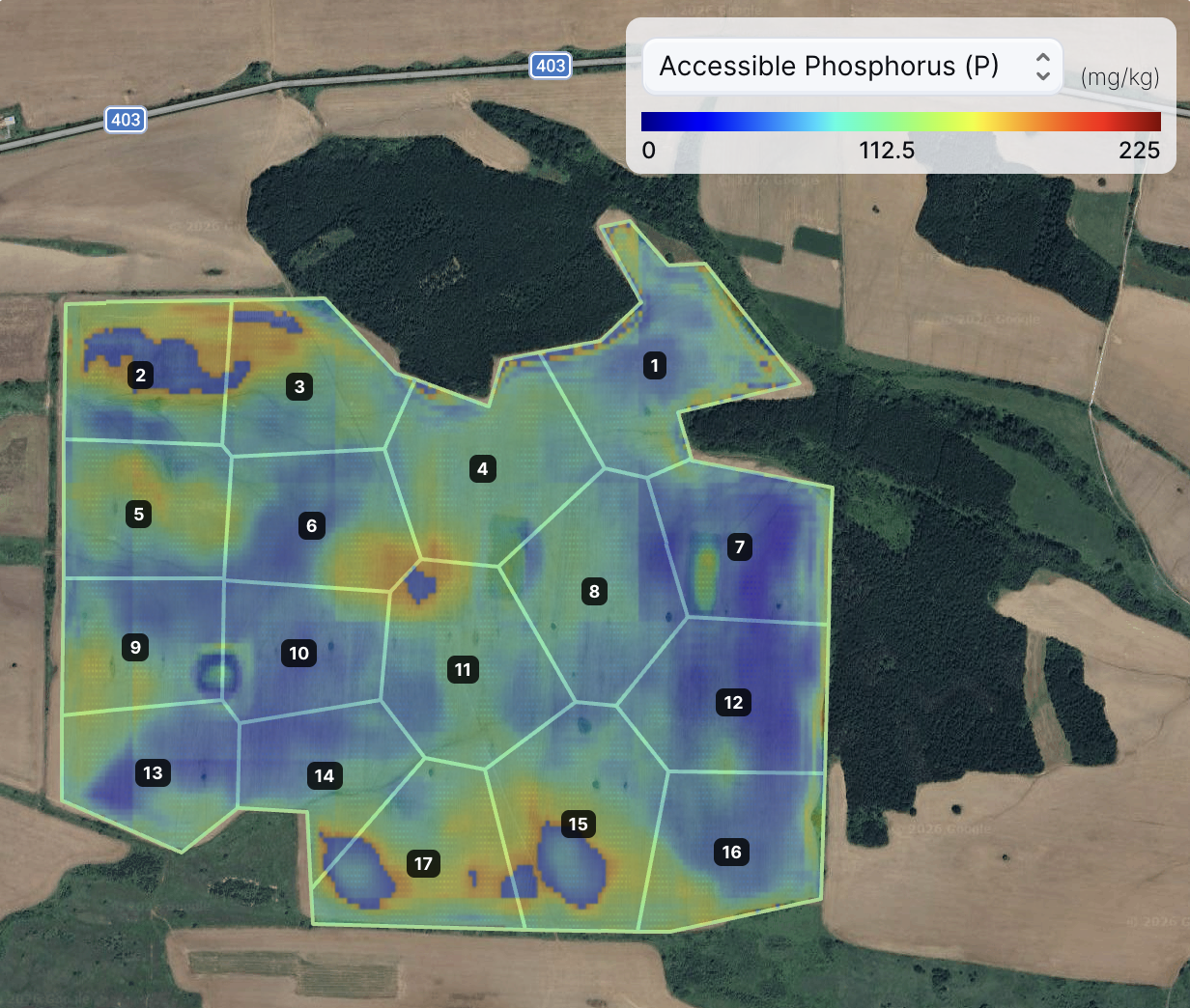The height and width of the screenshot is (1008, 1190).
Task: Select zone marker 7
Action: click(740, 547)
